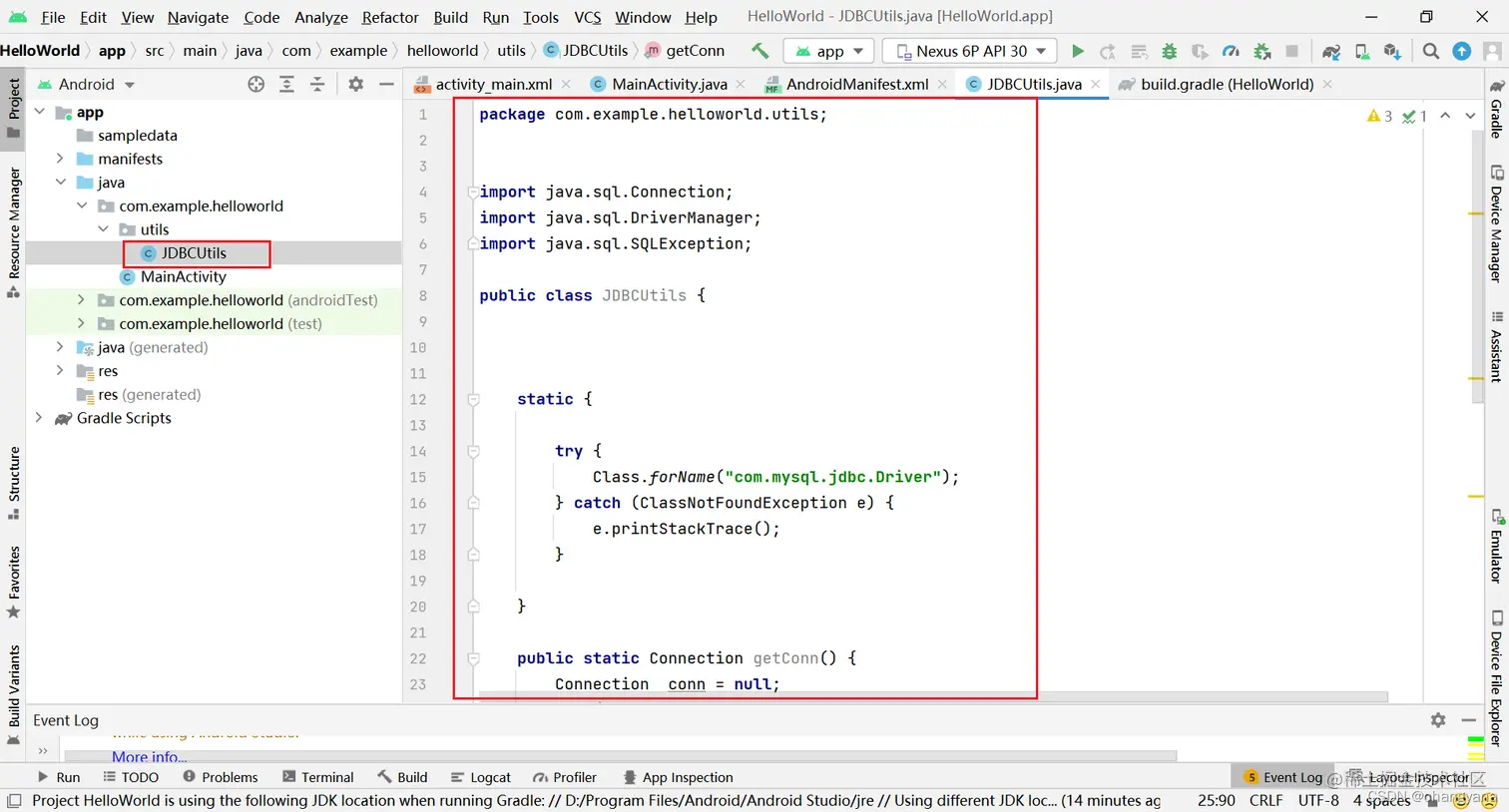Toggle the Device File Explorer side tab

pyautogui.click(x=1496, y=678)
